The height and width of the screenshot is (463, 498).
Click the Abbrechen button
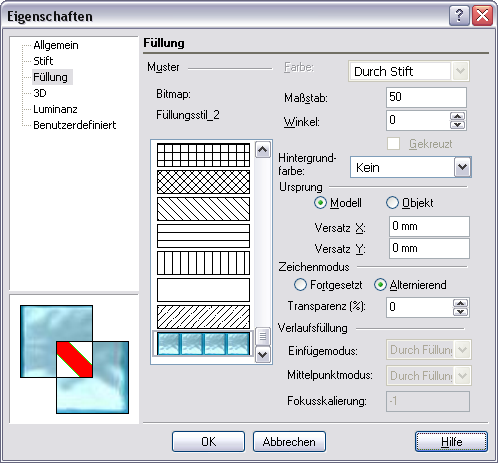click(x=289, y=441)
